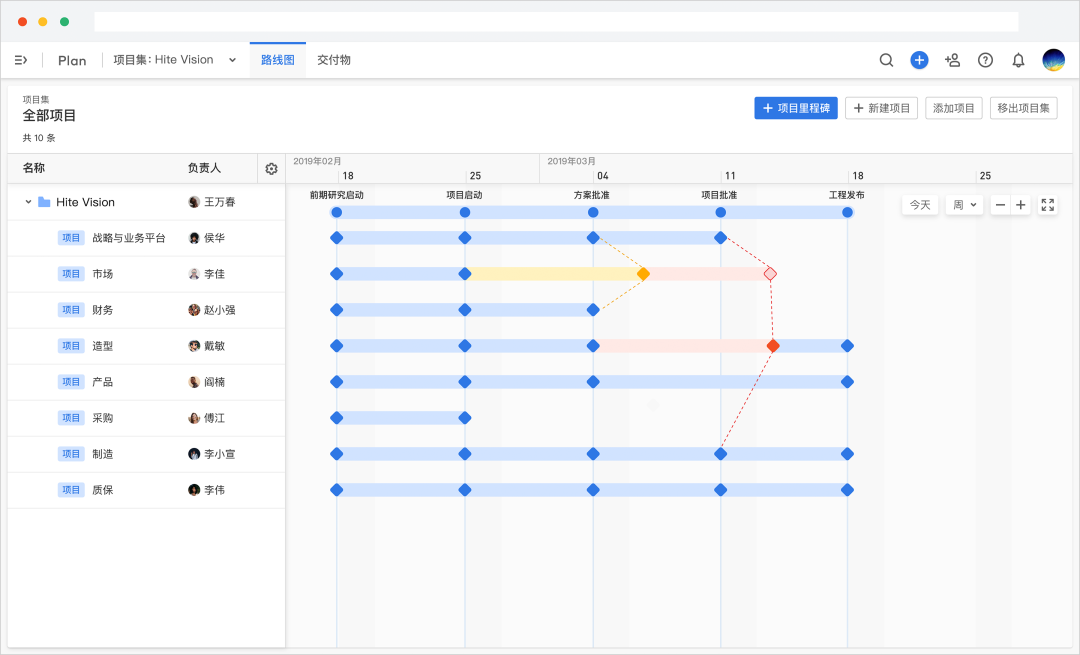The height and width of the screenshot is (655, 1080).
Task: Zoom out timeline with minus button
Action: [x=1000, y=205]
